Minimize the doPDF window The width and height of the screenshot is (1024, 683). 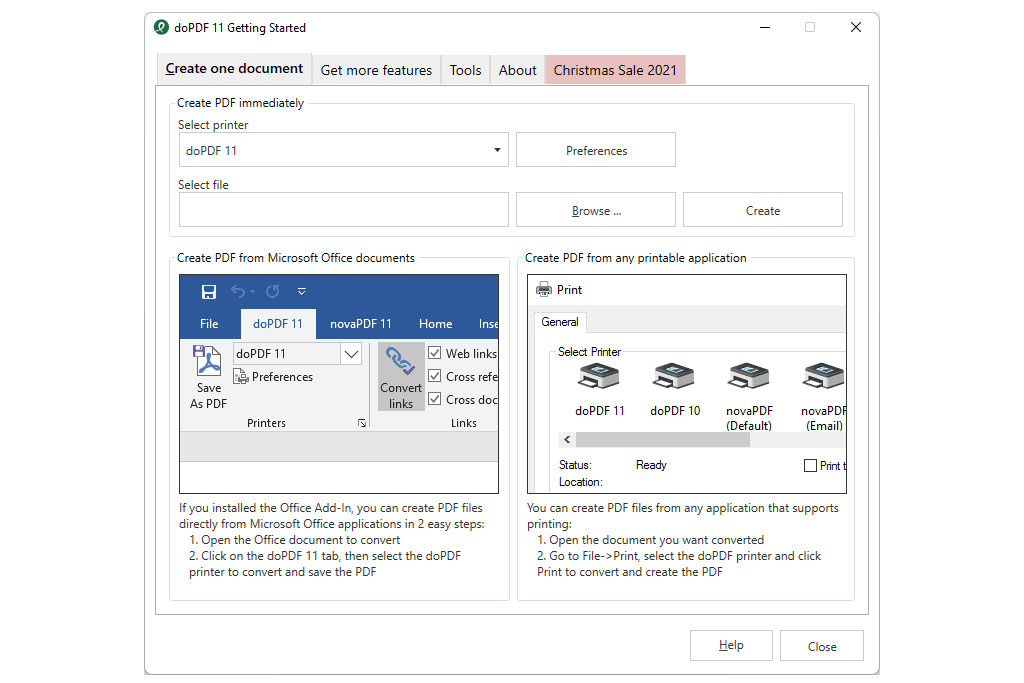tap(765, 27)
